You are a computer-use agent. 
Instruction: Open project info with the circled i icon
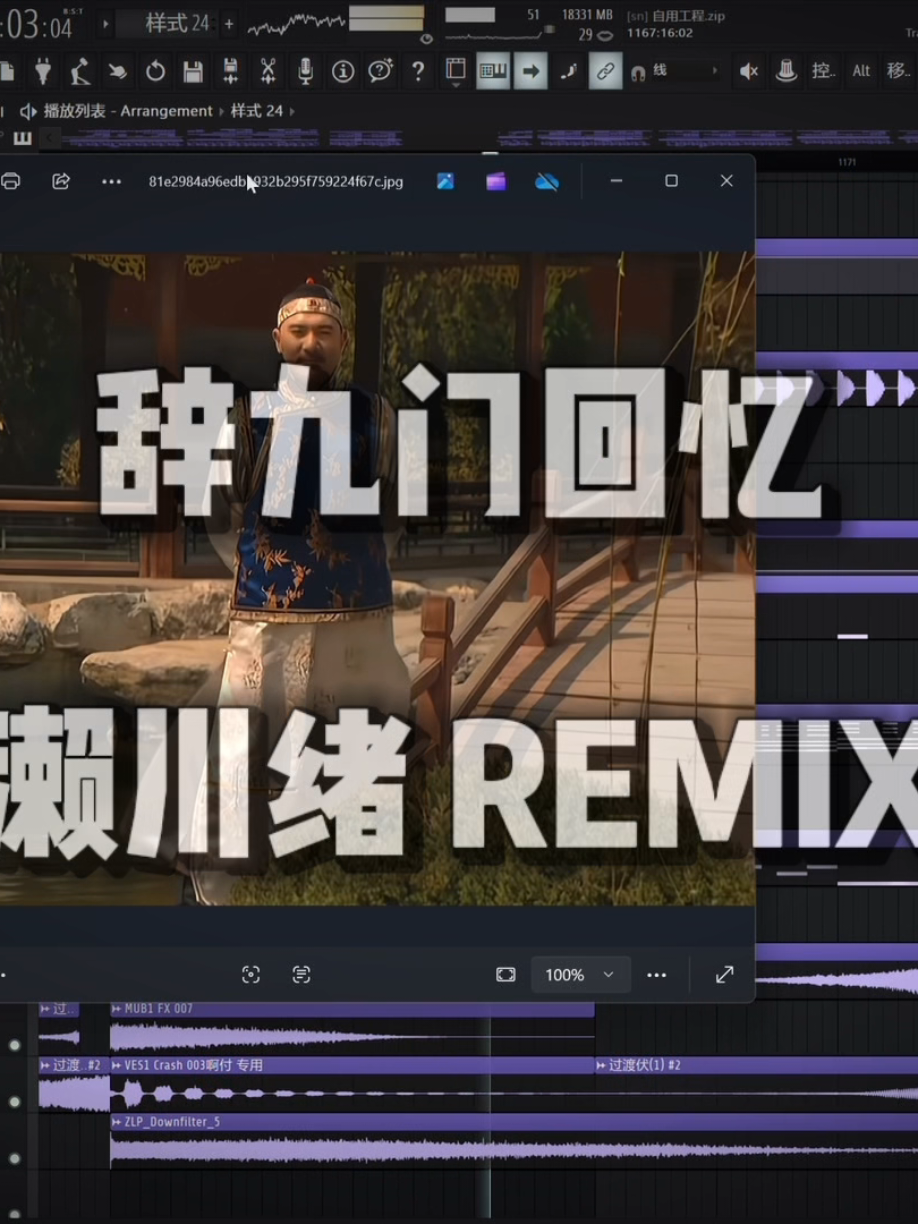pyautogui.click(x=343, y=71)
